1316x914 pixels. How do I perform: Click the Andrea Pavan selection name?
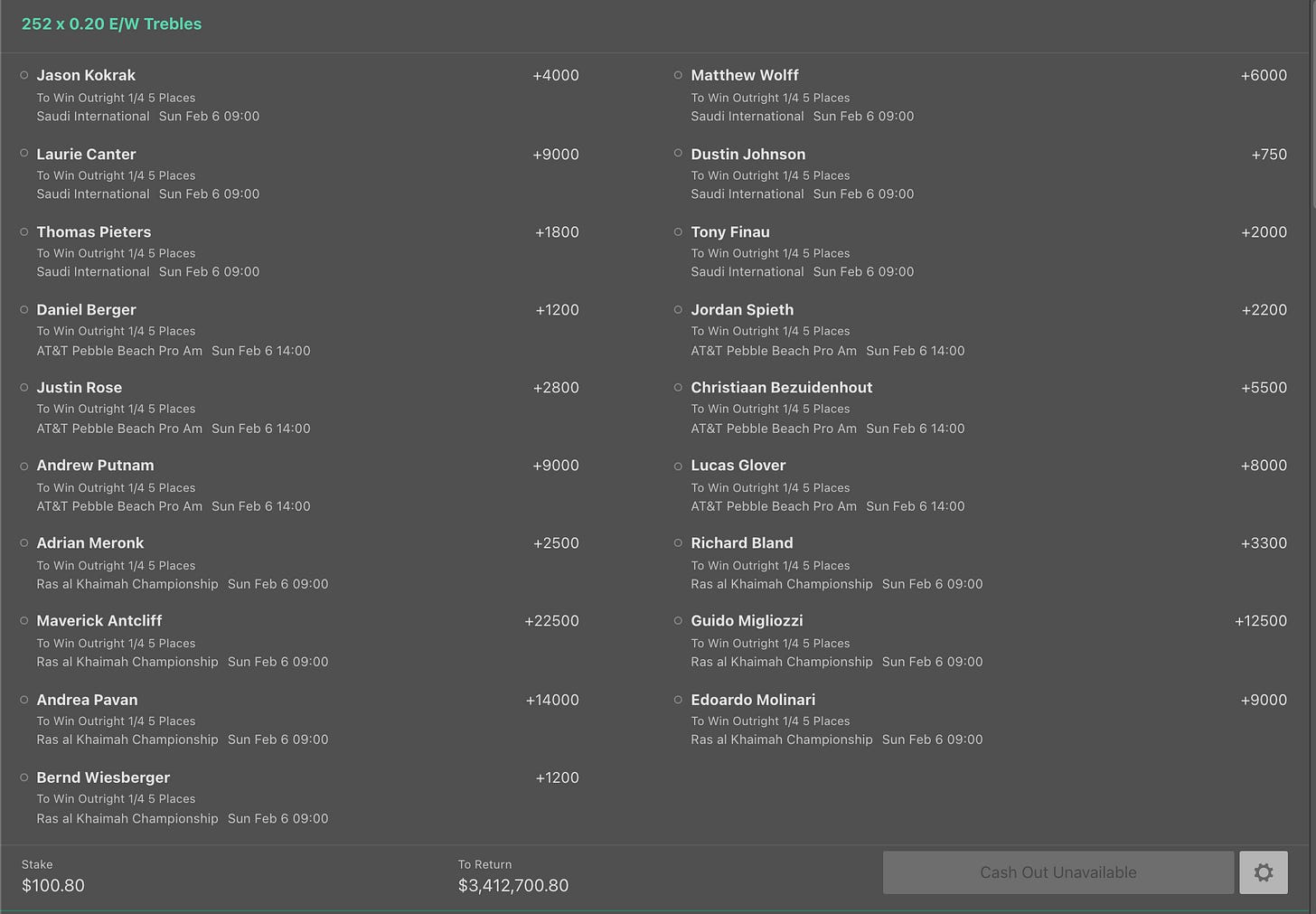(87, 699)
